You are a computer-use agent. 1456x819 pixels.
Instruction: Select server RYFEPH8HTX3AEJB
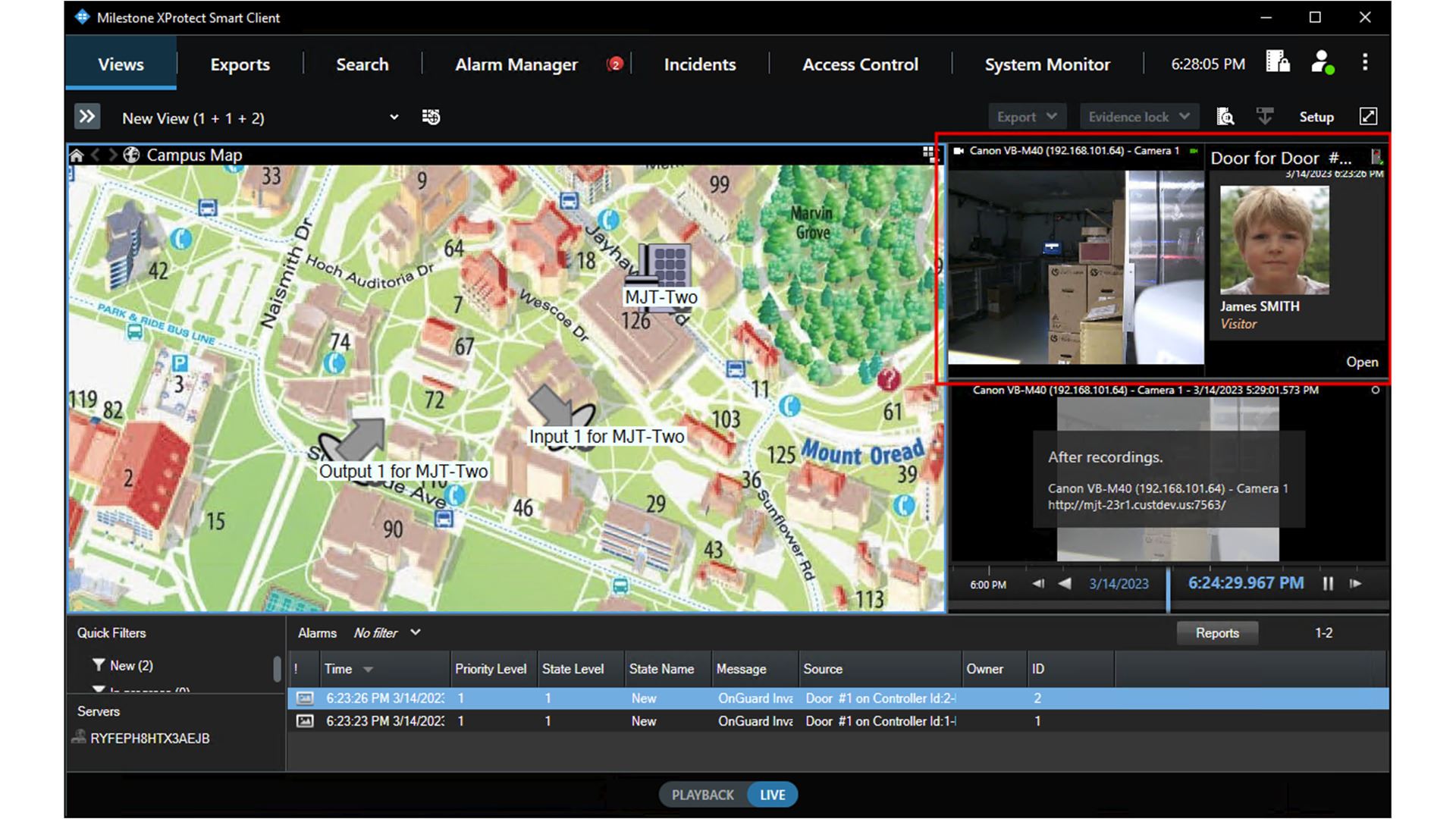149,739
